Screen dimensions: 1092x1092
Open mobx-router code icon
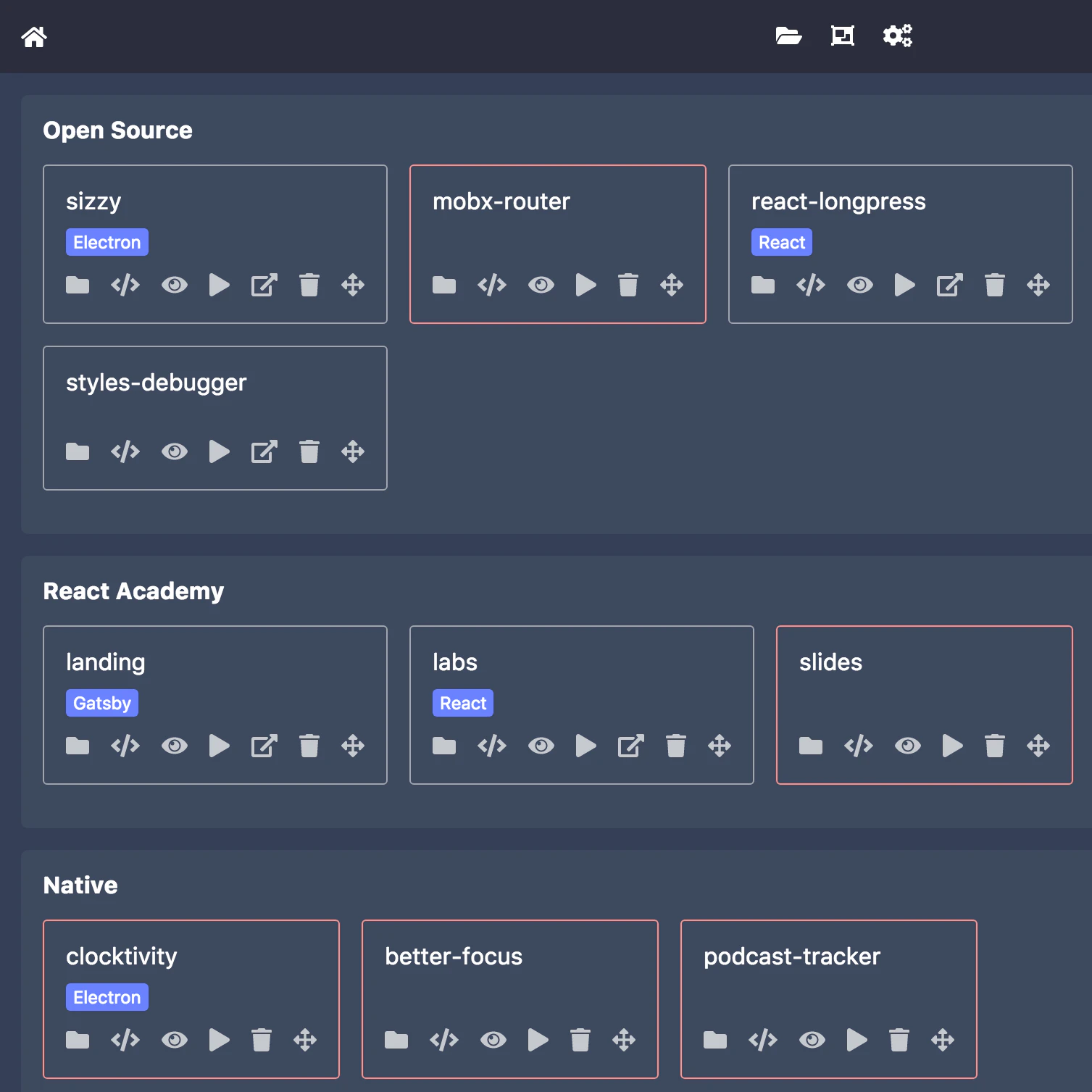click(492, 285)
